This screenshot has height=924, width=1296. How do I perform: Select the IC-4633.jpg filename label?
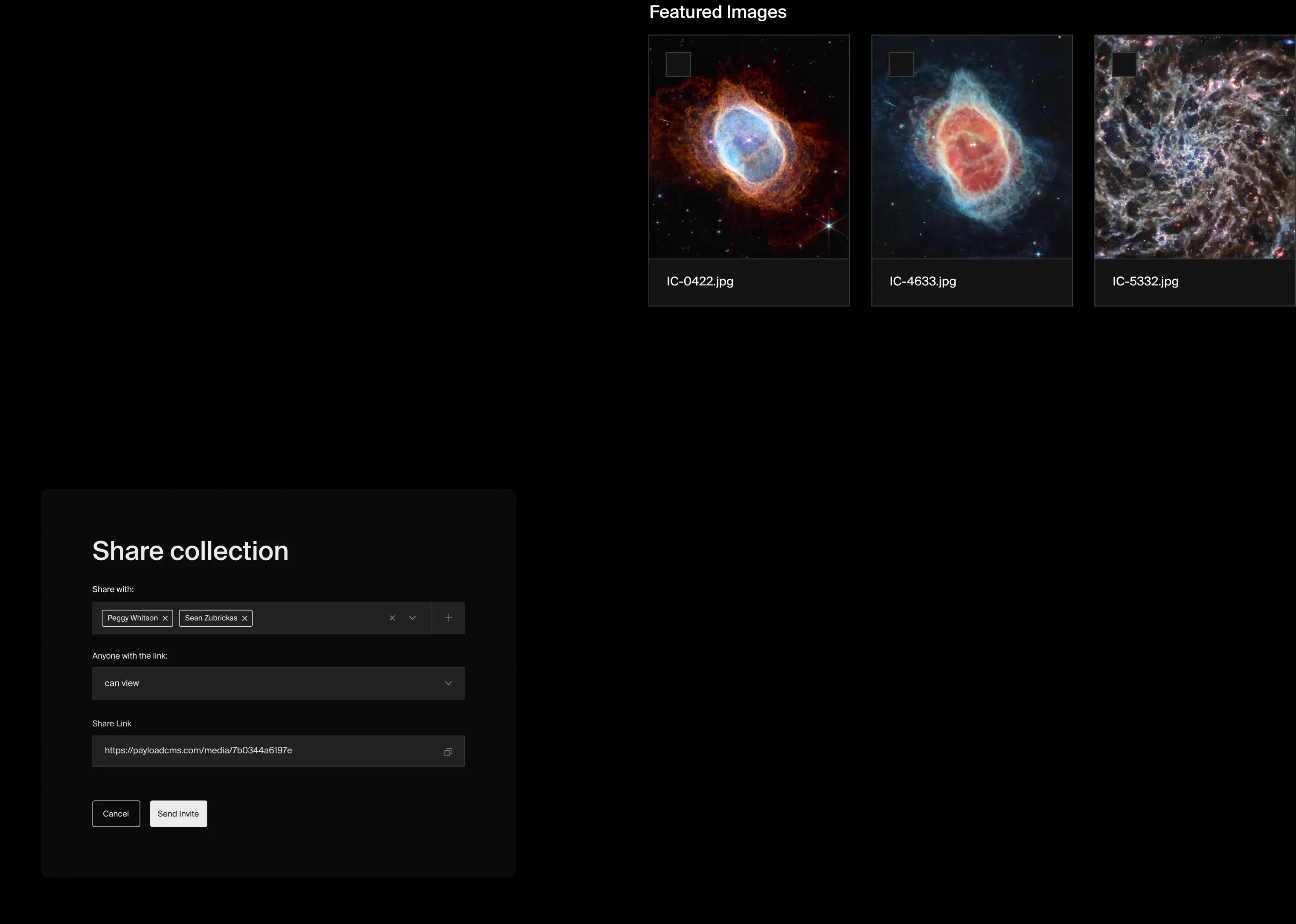pos(922,281)
